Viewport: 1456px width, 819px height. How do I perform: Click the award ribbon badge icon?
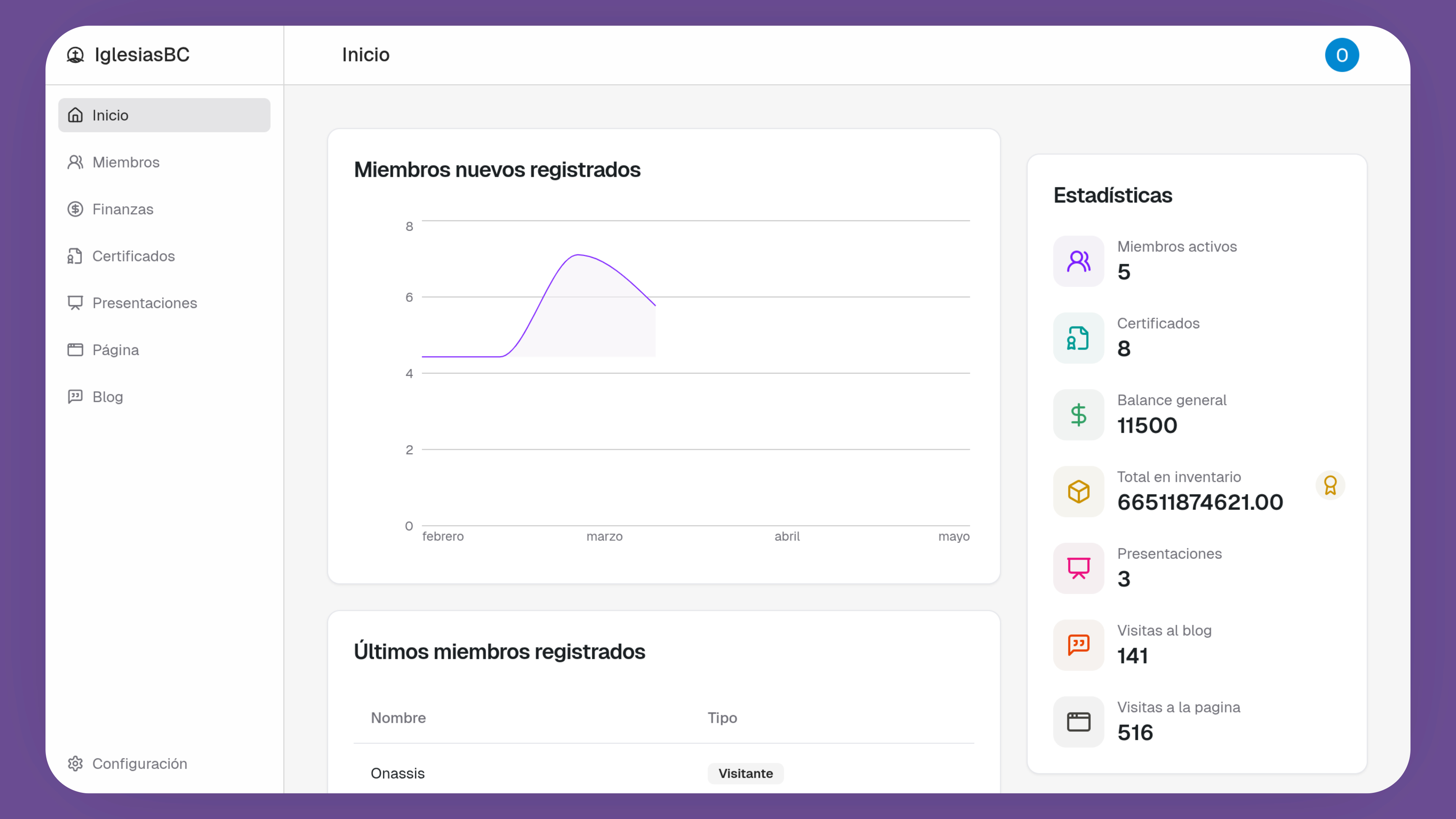pos(1330,485)
